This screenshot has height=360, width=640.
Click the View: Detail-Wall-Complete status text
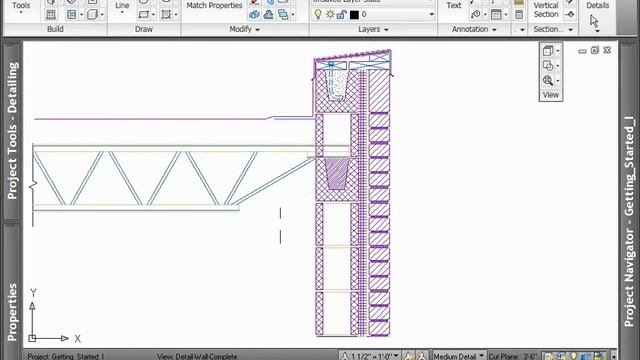[x=197, y=356]
